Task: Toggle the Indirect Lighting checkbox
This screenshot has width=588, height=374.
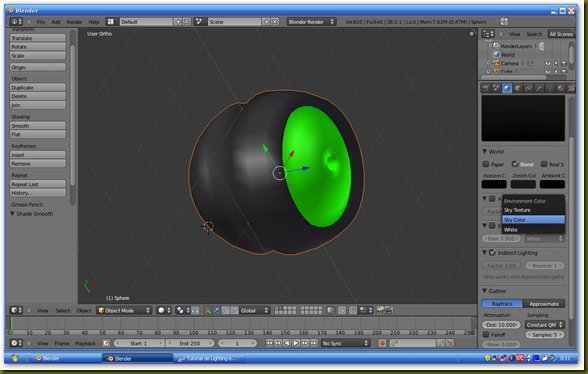Action: coord(492,252)
